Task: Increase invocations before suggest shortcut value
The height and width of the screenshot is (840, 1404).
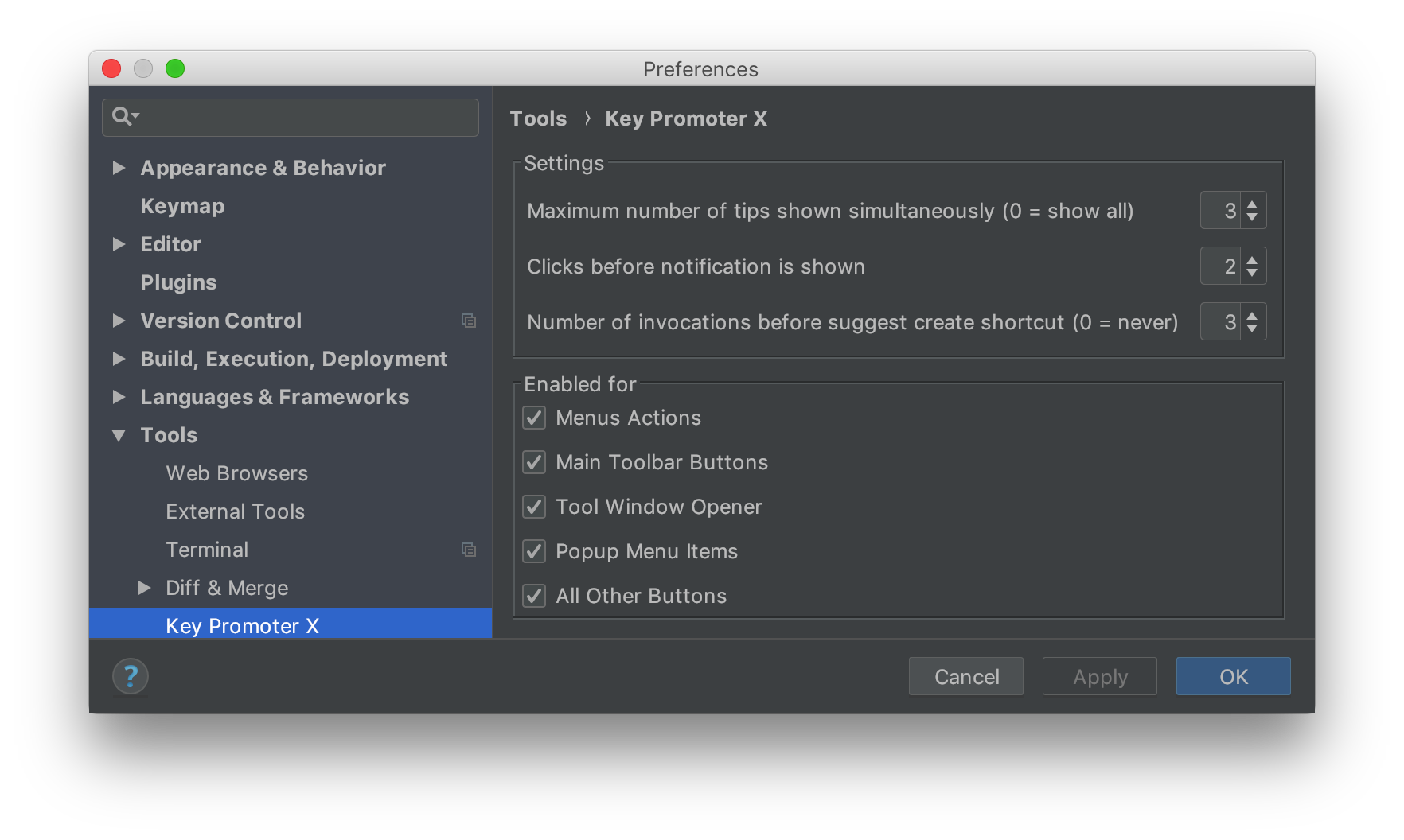Action: click(1252, 316)
